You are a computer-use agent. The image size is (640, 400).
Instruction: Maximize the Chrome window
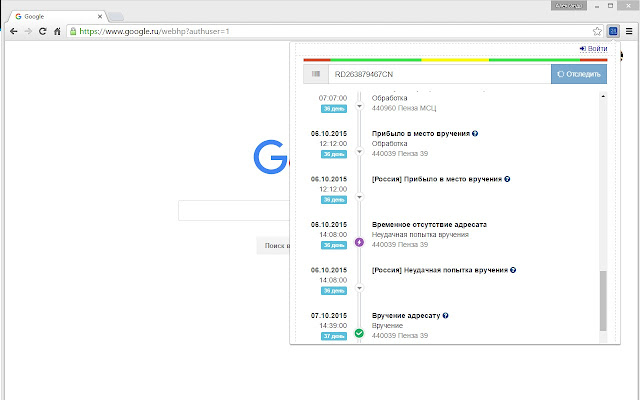[x=611, y=6]
